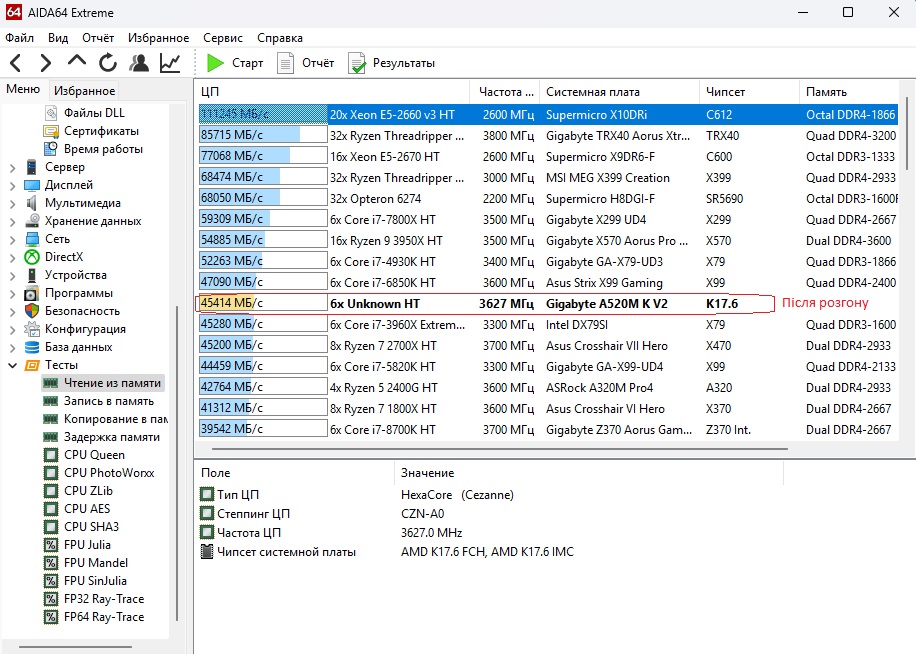Go back with the left arrow toolbar icon
Viewport: 916px width, 654px height.
coord(16,62)
